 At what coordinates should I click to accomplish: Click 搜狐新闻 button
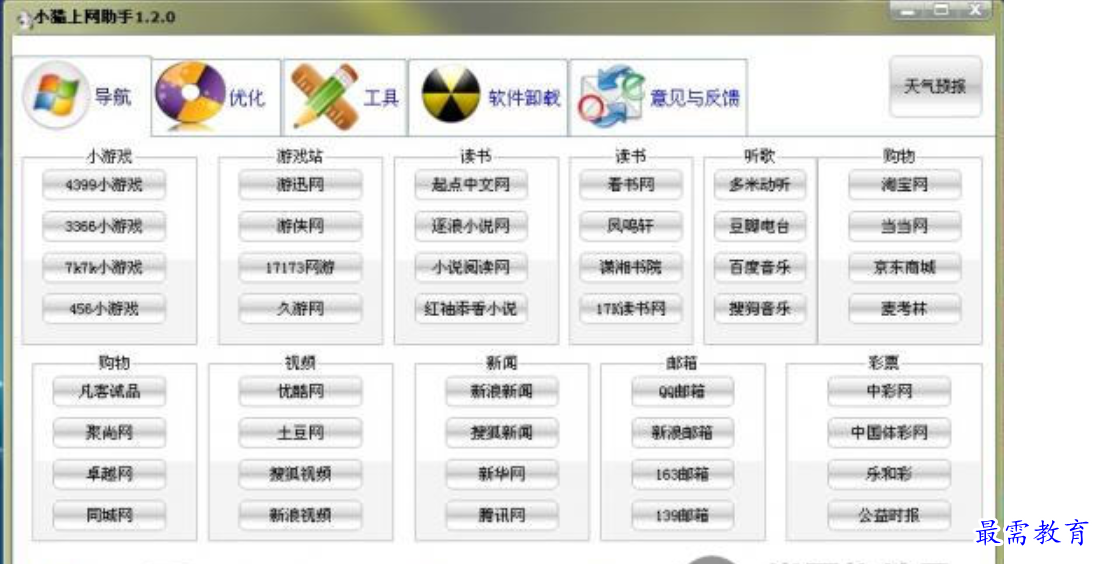502,432
